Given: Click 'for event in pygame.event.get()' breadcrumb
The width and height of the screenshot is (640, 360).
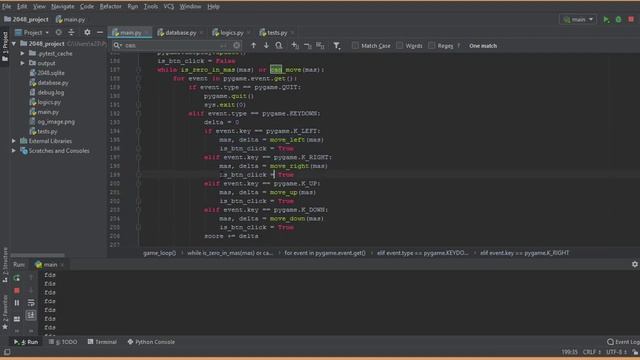Looking at the screenshot, I should pyautogui.click(x=325, y=253).
